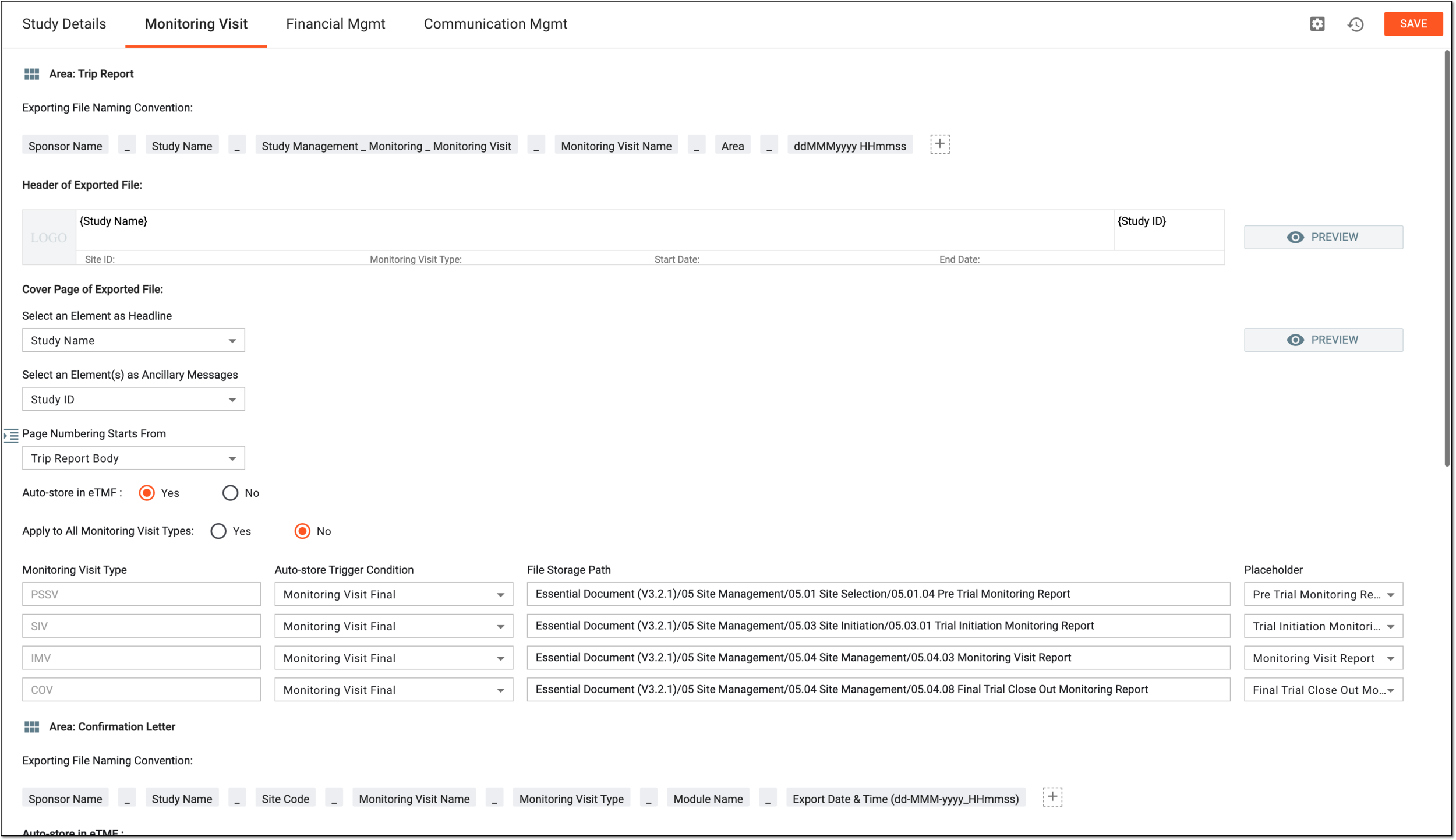This screenshot has height=840, width=1456.
Task: Click the Study Name chip in Confirmation Letter
Action: 182,799
